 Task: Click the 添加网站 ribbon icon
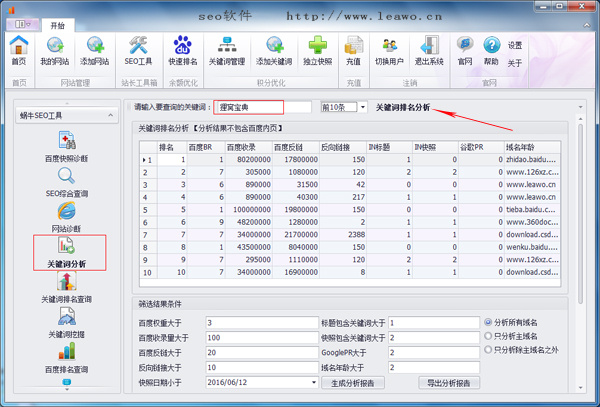click(x=95, y=50)
